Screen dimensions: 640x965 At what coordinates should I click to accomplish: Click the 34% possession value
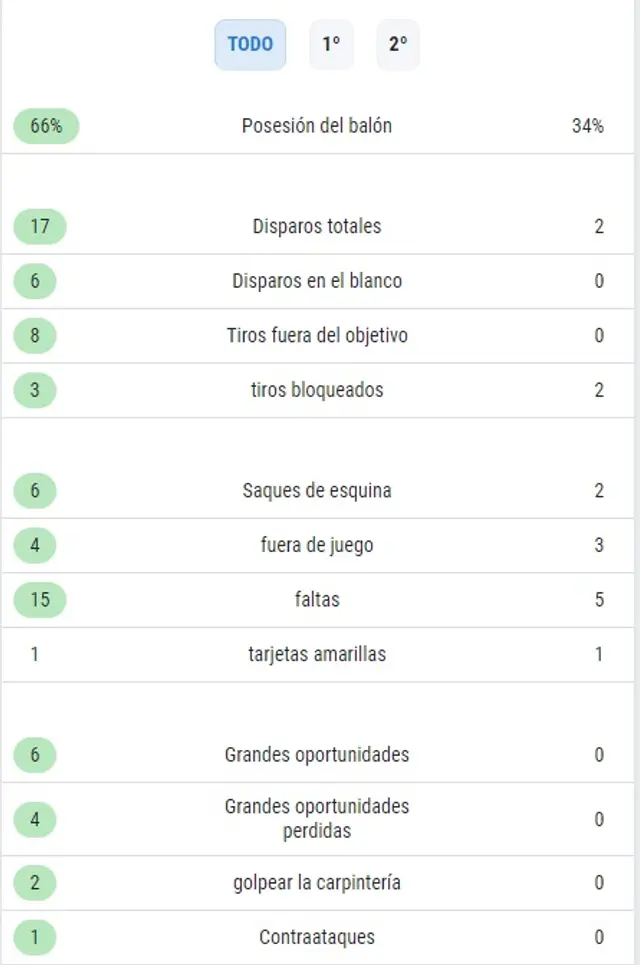click(x=587, y=126)
